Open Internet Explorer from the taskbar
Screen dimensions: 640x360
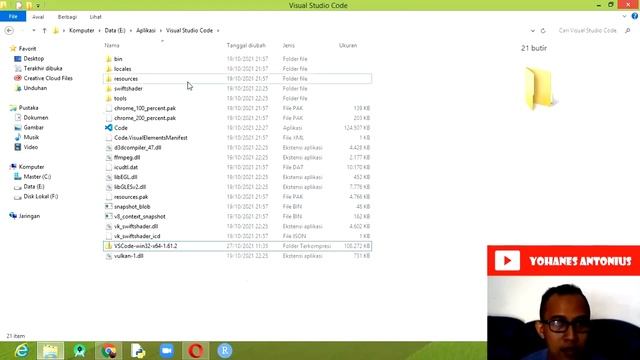pyautogui.click(x=22, y=351)
